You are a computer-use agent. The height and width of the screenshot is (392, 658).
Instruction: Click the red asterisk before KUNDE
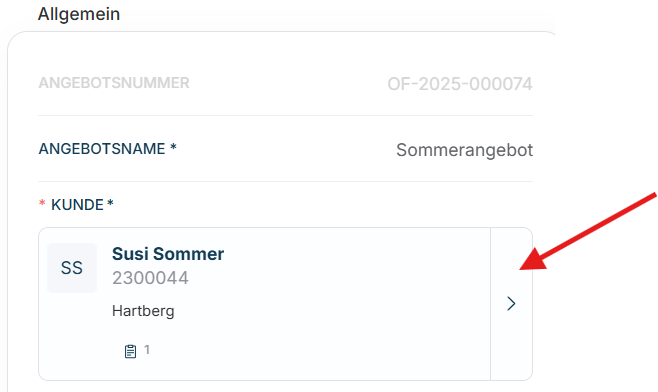tap(42, 204)
